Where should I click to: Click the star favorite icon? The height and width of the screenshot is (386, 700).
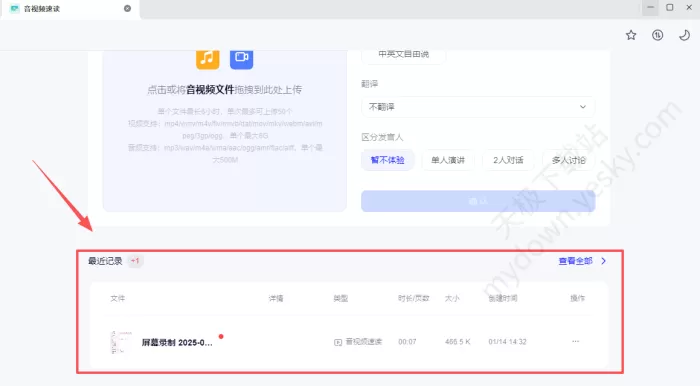pos(631,35)
